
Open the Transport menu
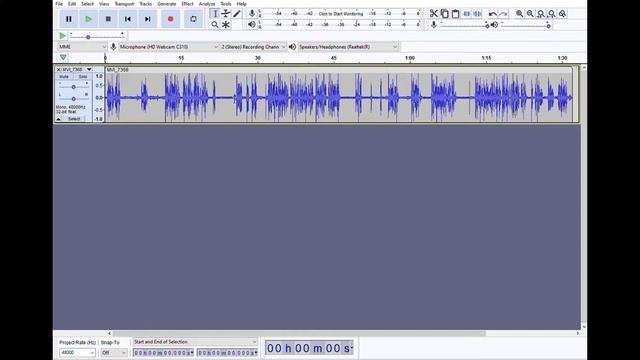[x=124, y=4]
